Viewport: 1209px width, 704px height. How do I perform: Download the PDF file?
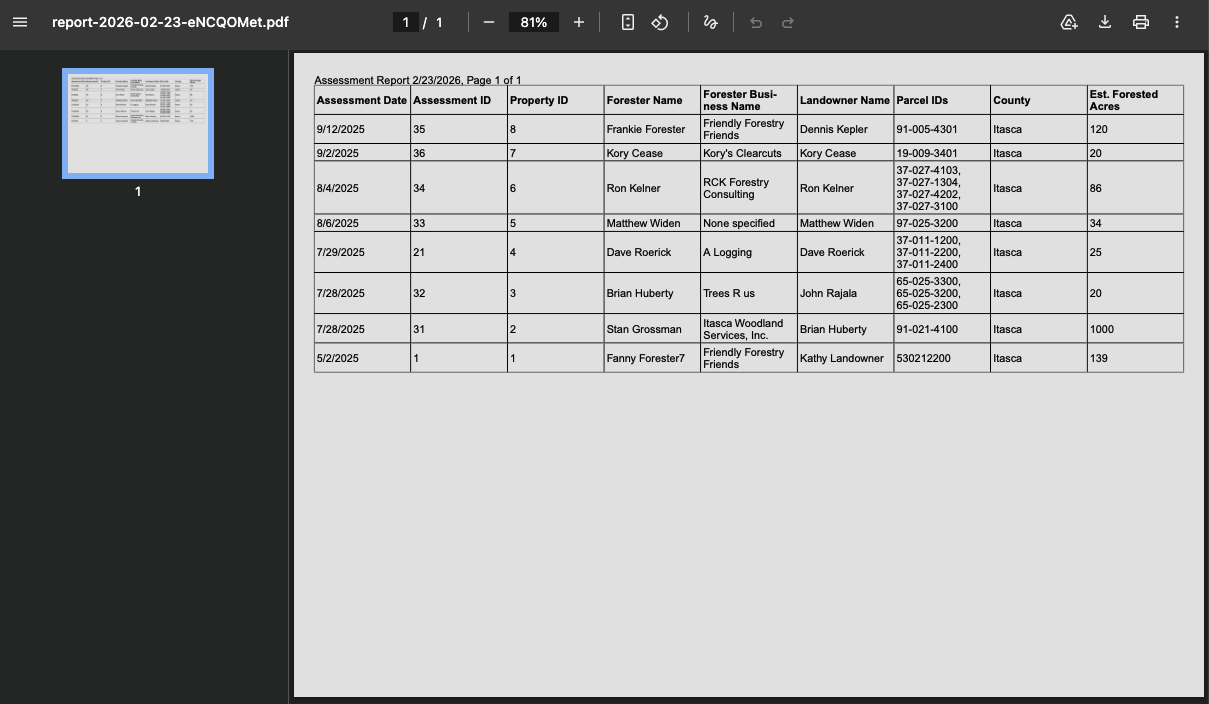[x=1105, y=22]
